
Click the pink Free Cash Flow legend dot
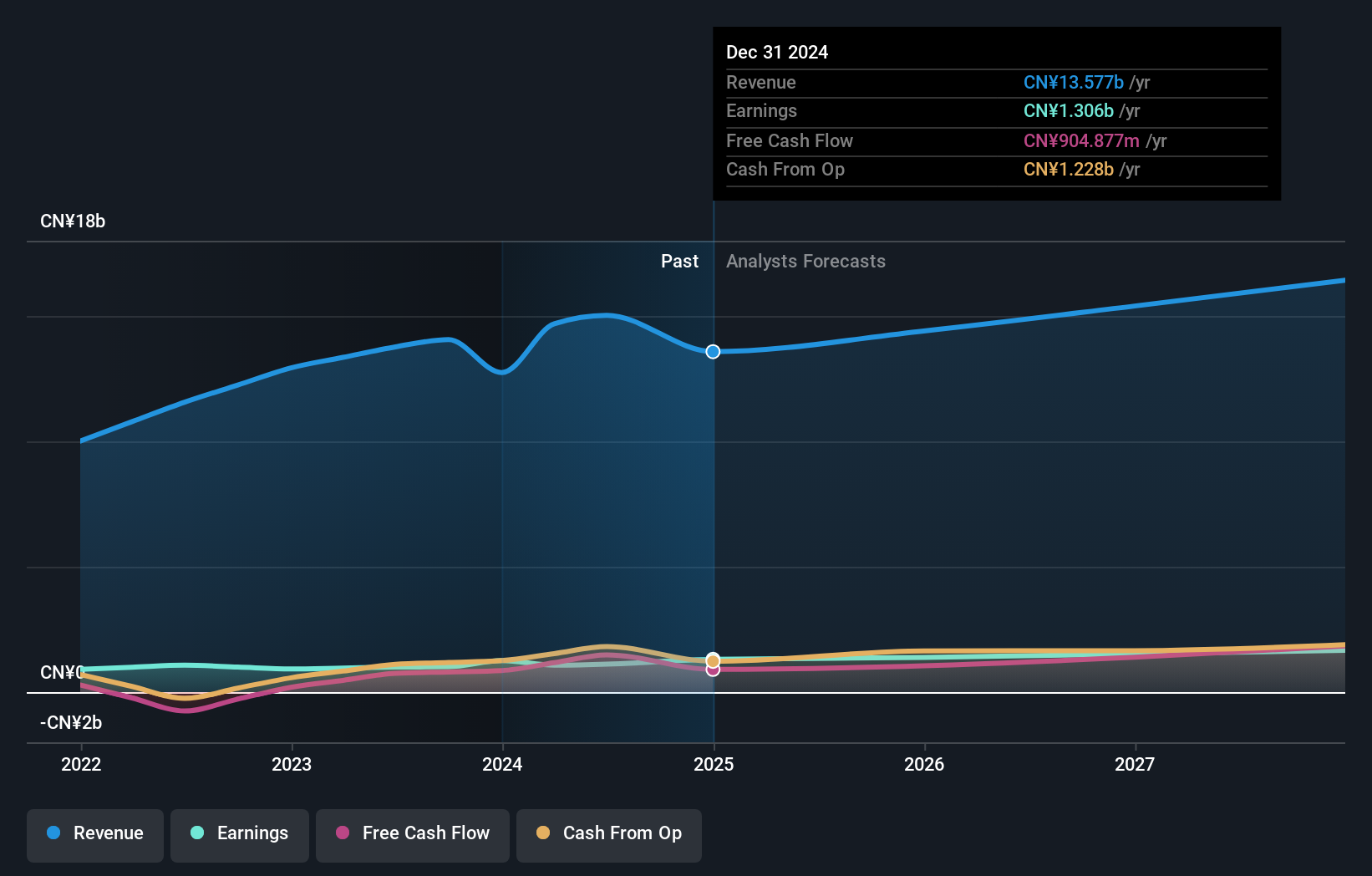pos(343,833)
